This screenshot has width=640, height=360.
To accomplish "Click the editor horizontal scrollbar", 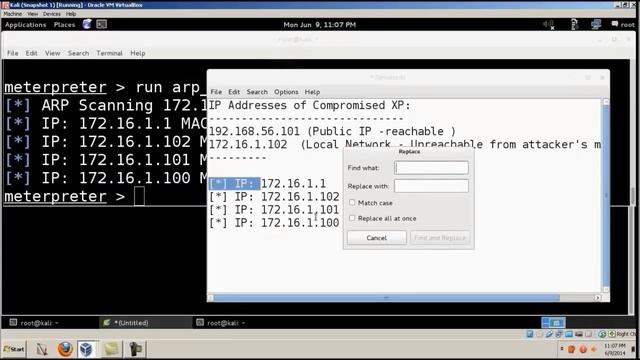I will (386, 298).
